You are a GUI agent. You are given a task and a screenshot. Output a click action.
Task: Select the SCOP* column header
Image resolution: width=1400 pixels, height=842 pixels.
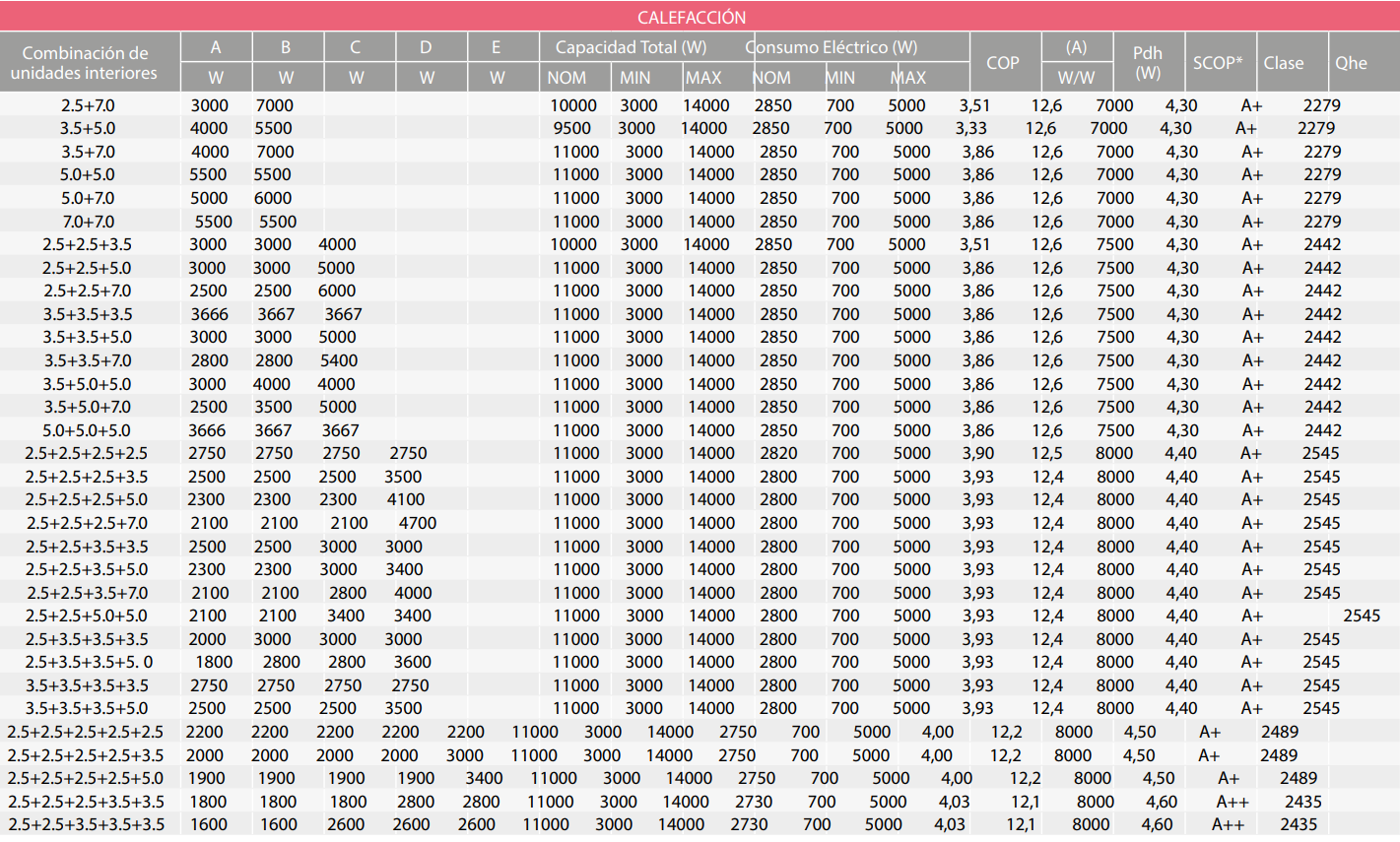pyautogui.click(x=1218, y=62)
